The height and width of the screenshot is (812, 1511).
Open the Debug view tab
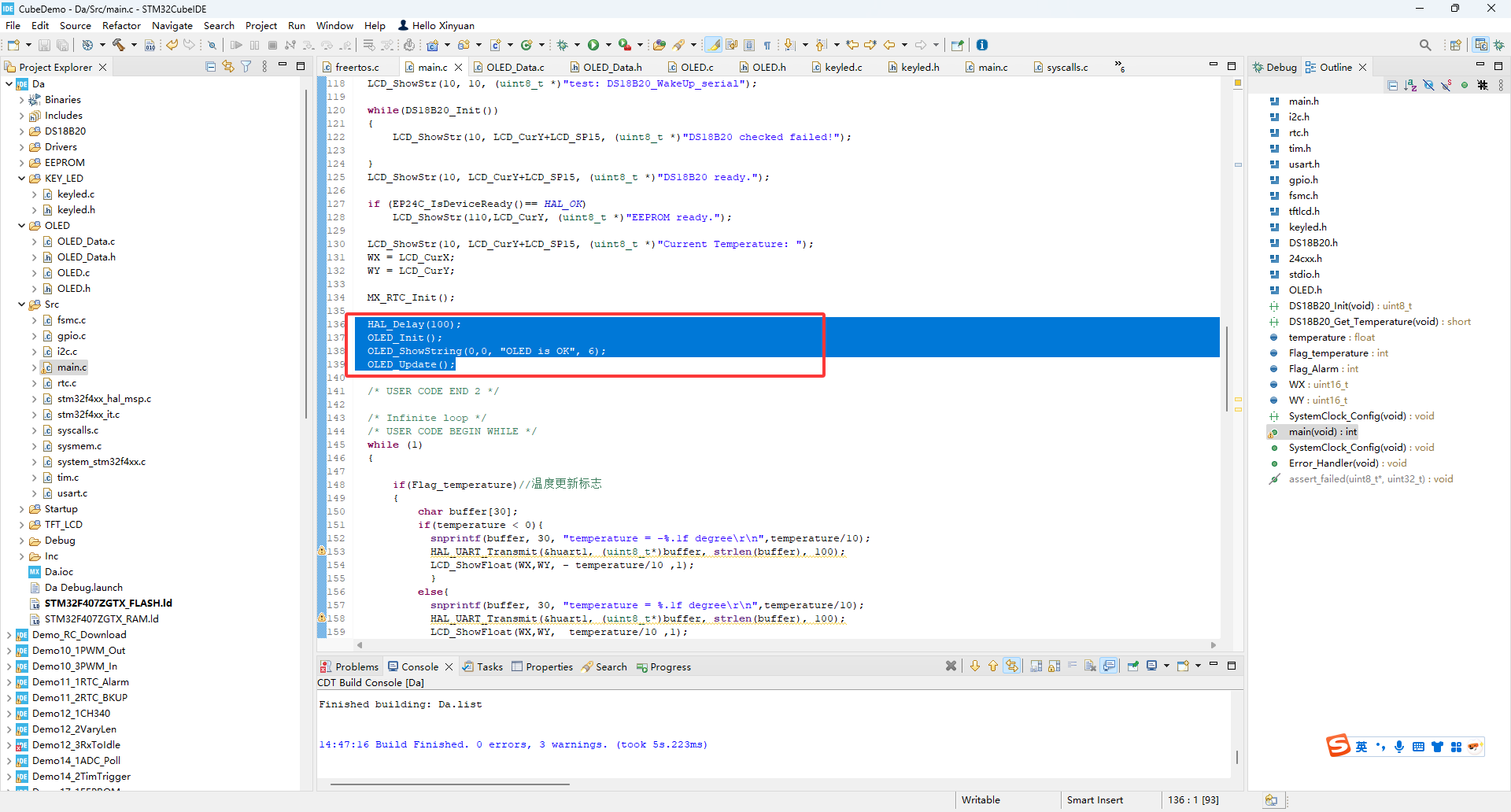click(1275, 67)
